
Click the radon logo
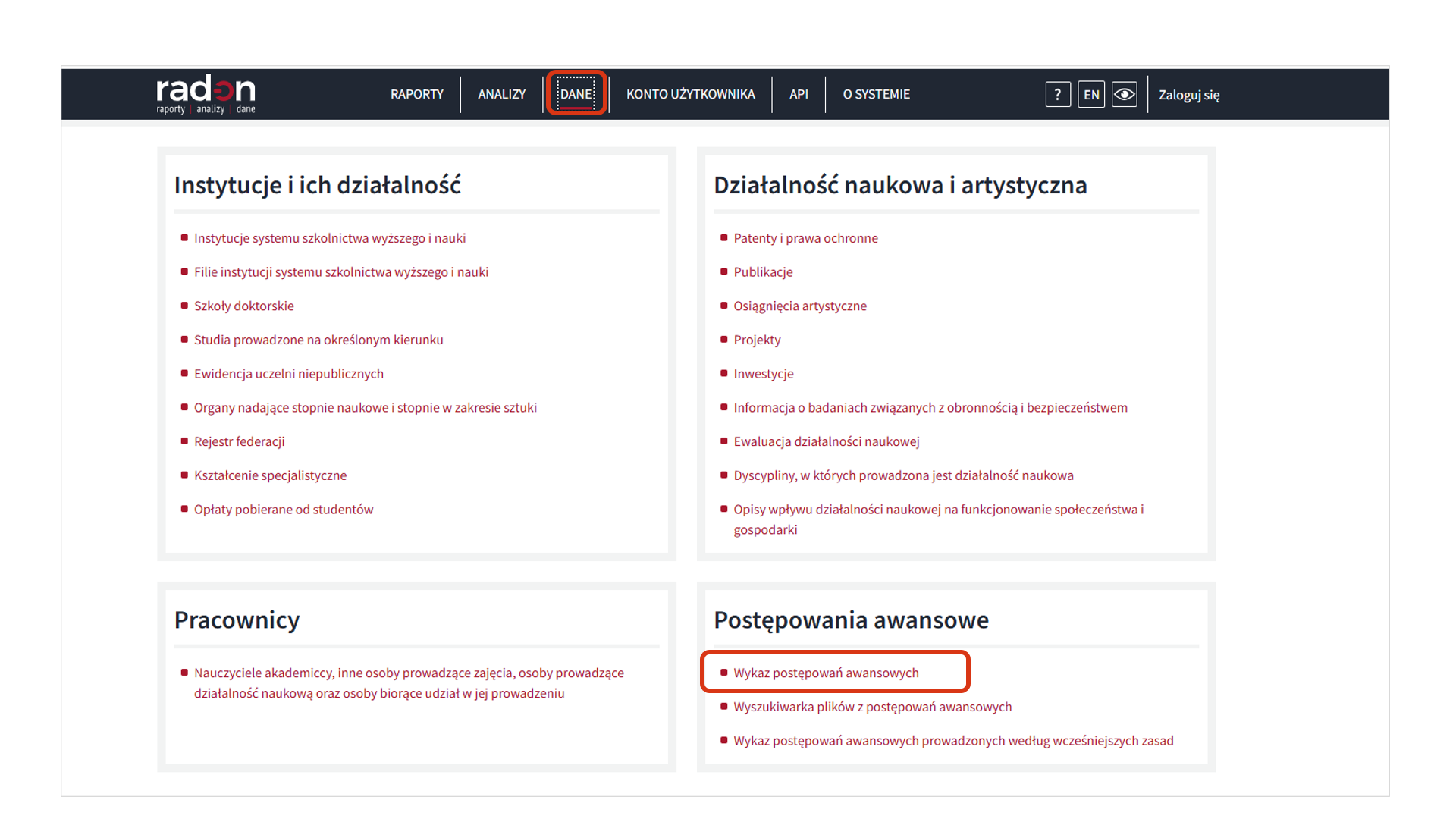(206, 94)
